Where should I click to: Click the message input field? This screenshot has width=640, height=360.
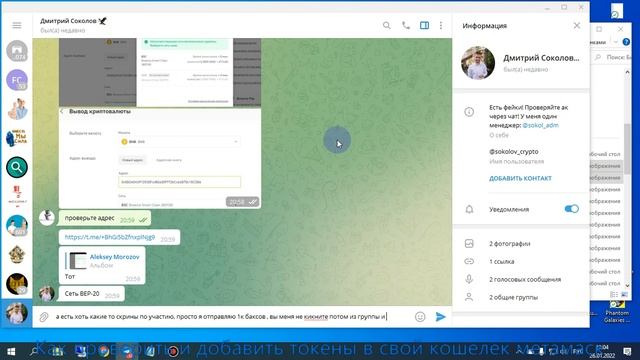point(233,317)
